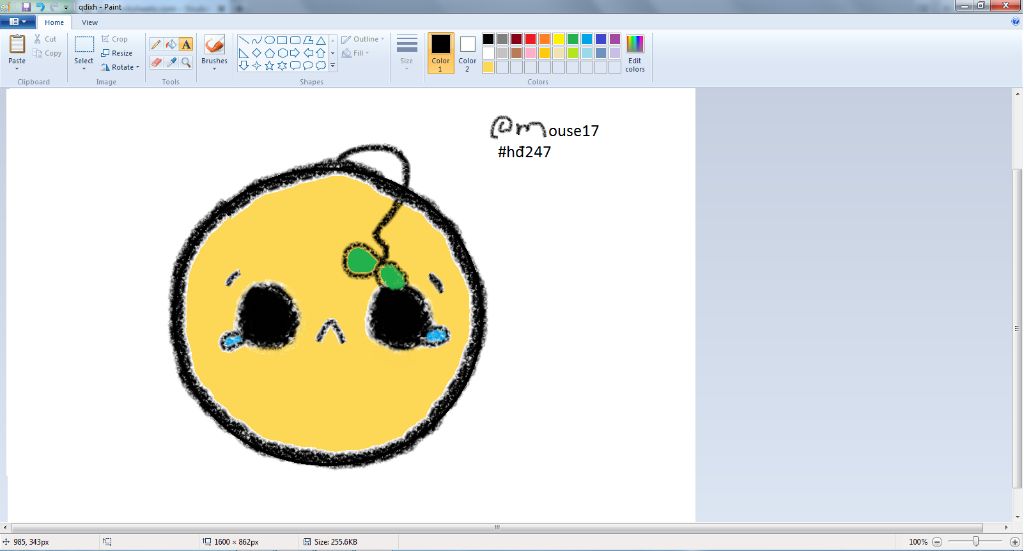
Task: Choose the Hexagon shape
Action: point(282,53)
